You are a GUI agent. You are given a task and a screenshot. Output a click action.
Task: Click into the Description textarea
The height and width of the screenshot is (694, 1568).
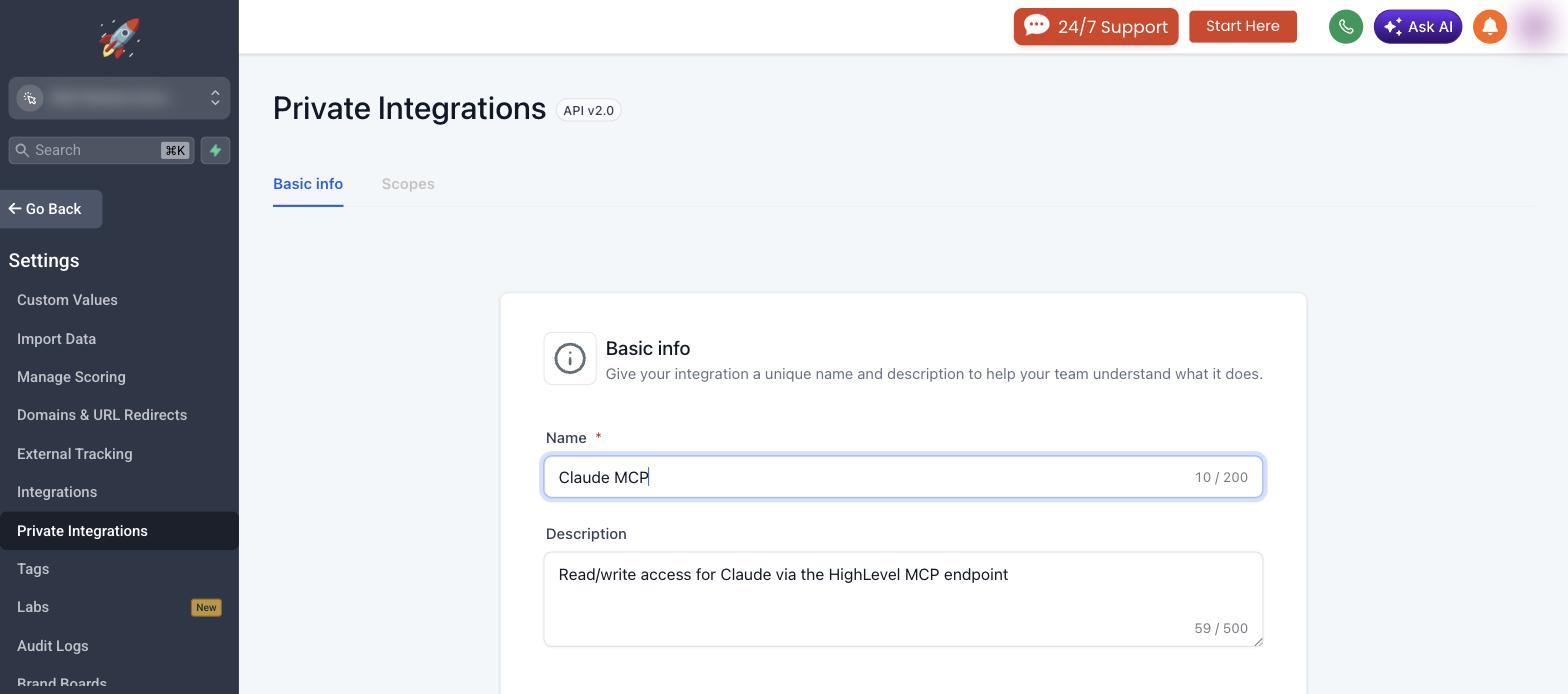coord(903,599)
